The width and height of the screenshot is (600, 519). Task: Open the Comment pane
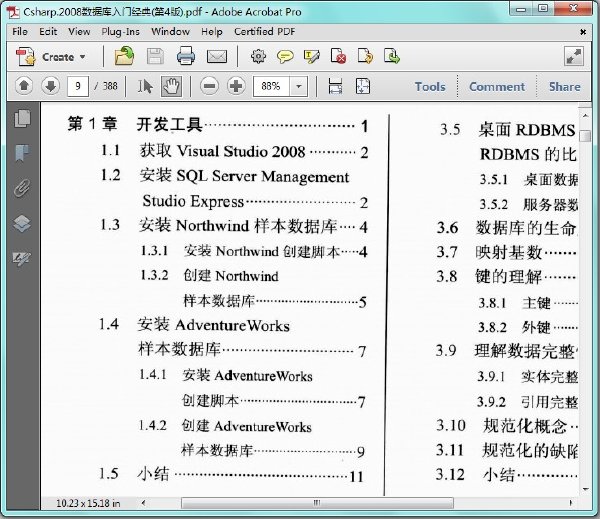pyautogui.click(x=497, y=87)
